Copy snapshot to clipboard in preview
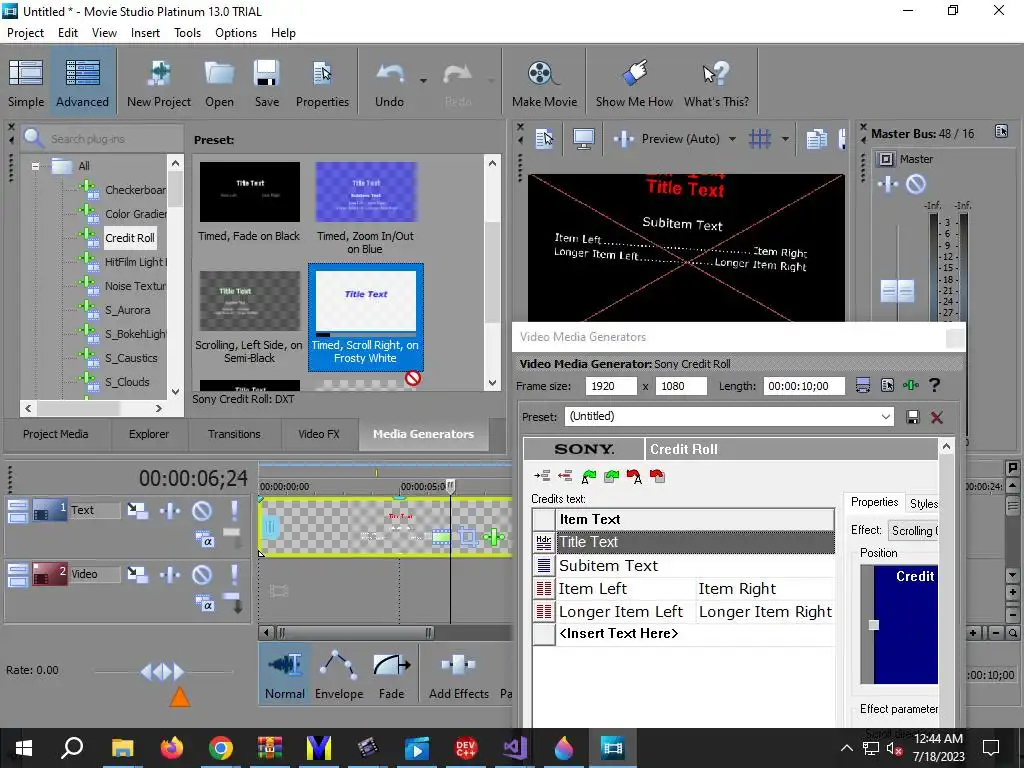The image size is (1024, 768). click(816, 138)
